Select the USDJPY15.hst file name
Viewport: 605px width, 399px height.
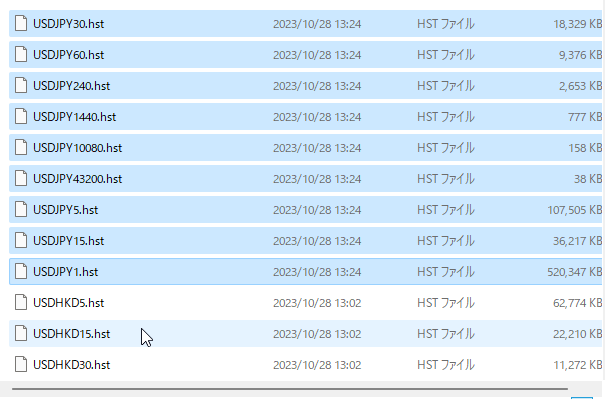[x=69, y=241]
